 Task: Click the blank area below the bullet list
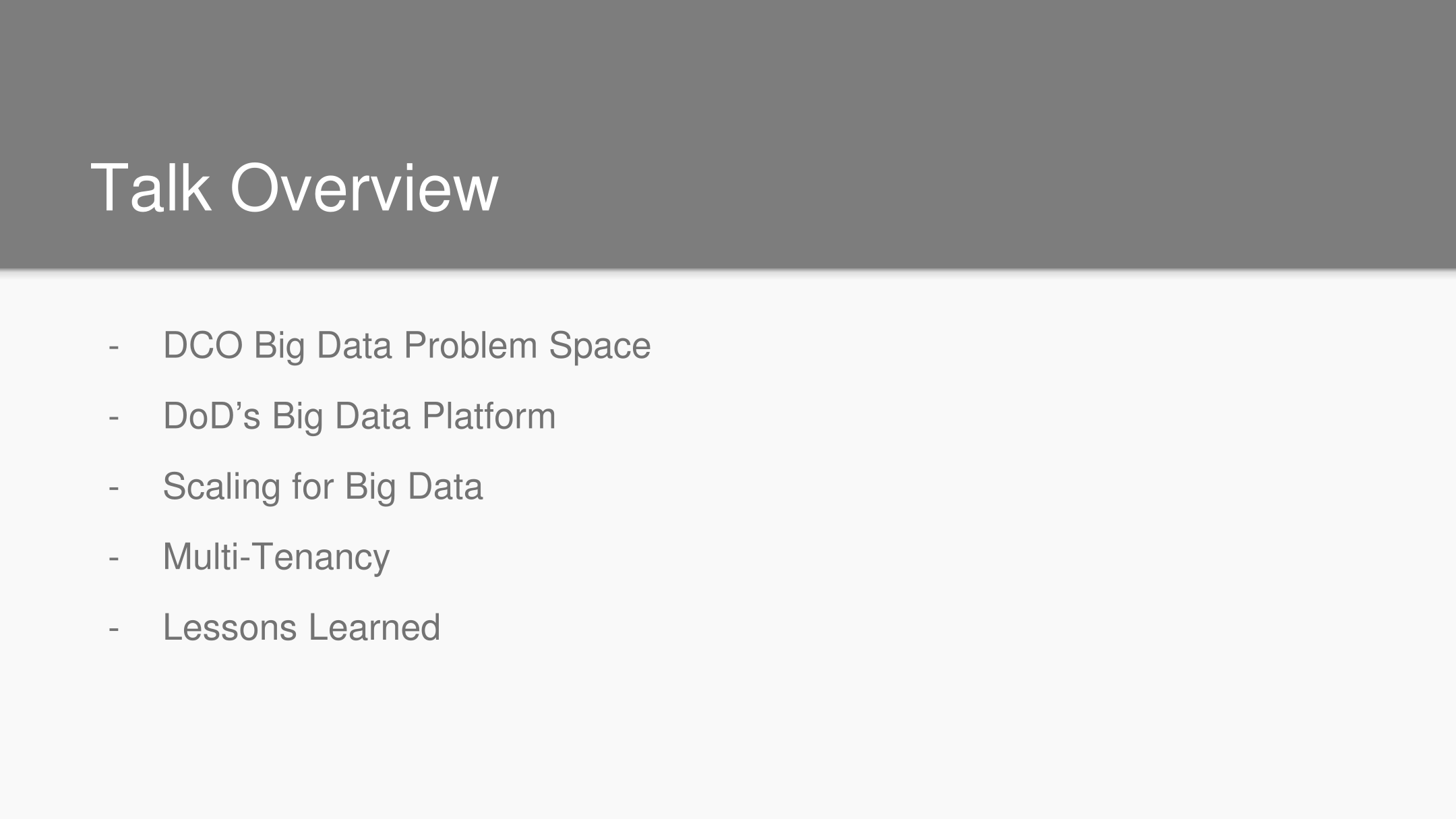728,735
